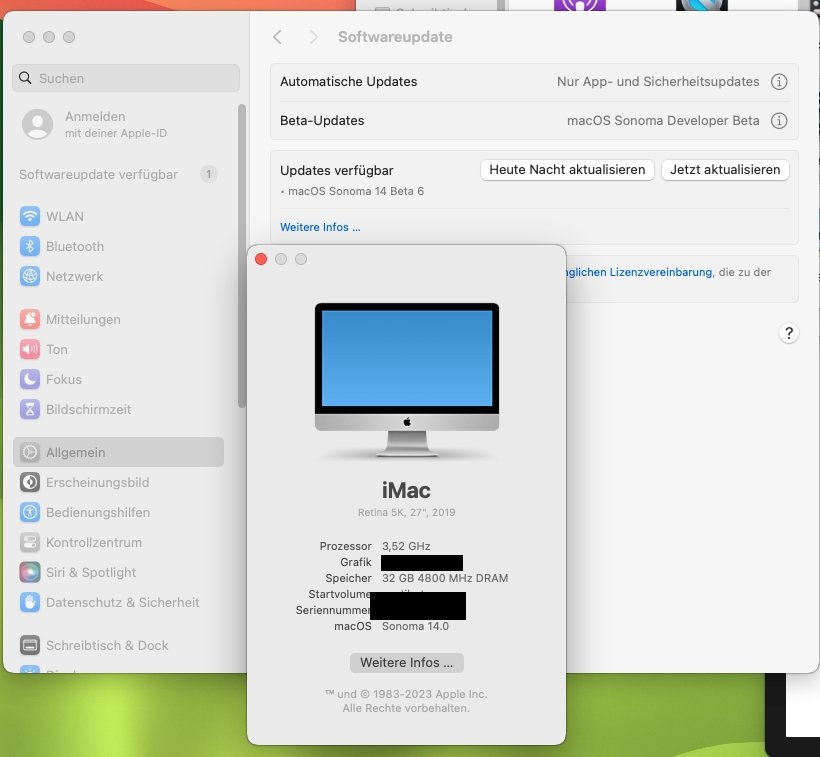
Task: Click the update count badge 1
Action: [x=209, y=174]
